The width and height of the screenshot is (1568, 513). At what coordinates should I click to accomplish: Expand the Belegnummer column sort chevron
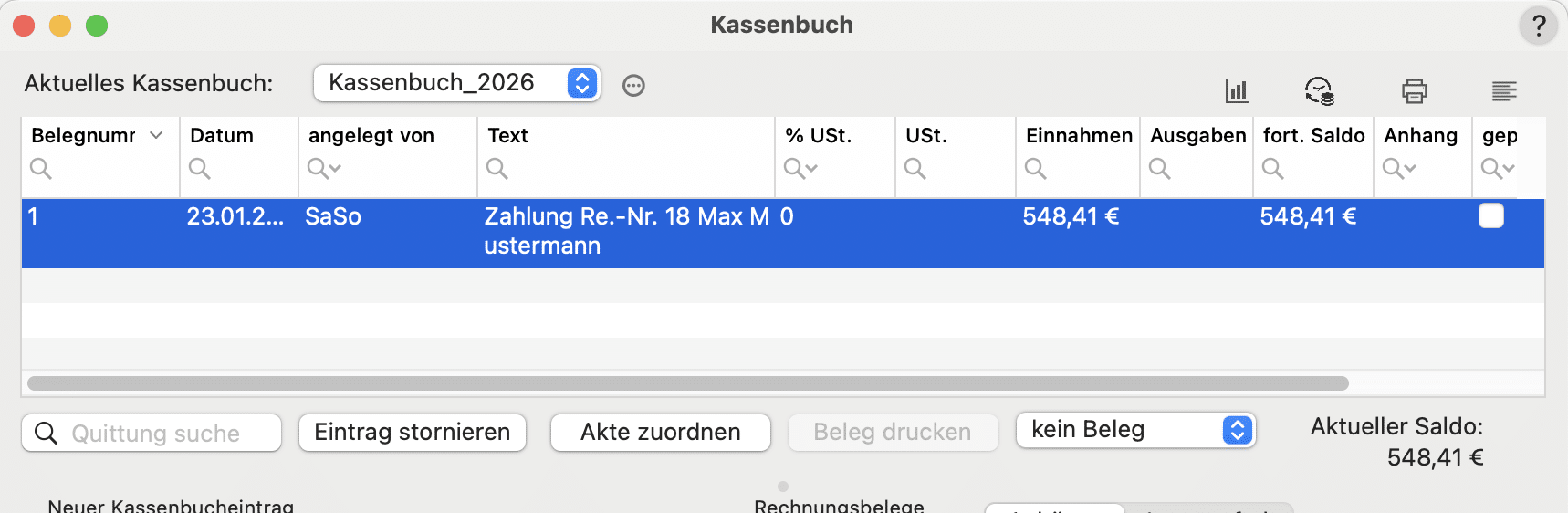click(156, 135)
